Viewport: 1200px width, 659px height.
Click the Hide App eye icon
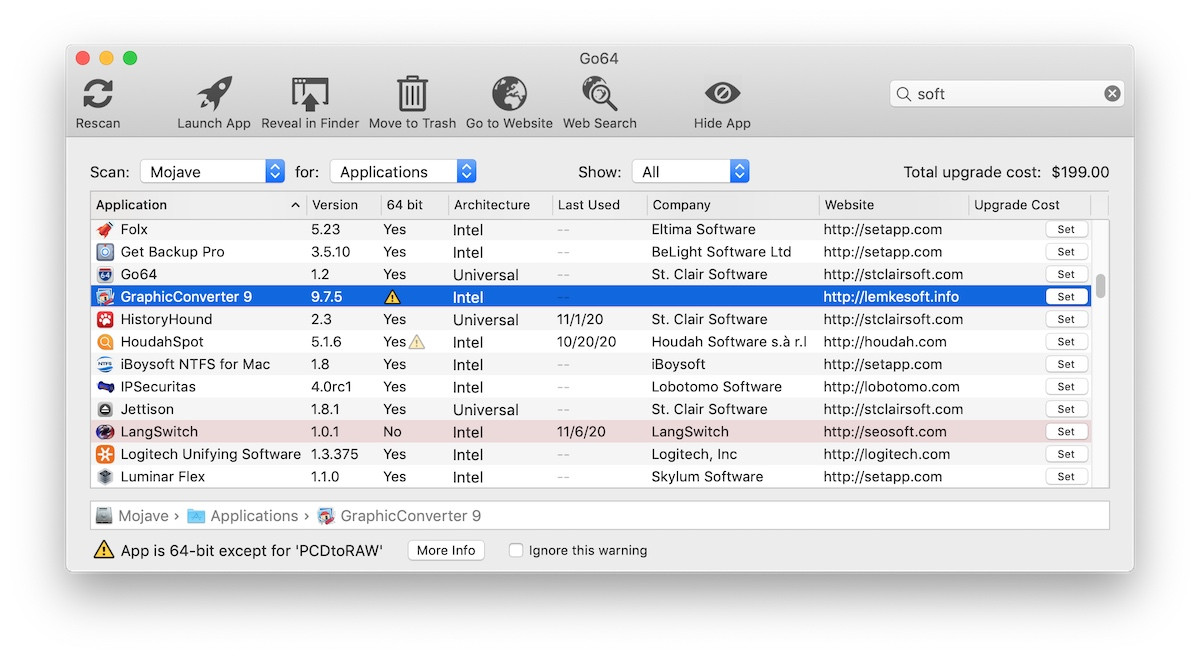pyautogui.click(x=722, y=94)
